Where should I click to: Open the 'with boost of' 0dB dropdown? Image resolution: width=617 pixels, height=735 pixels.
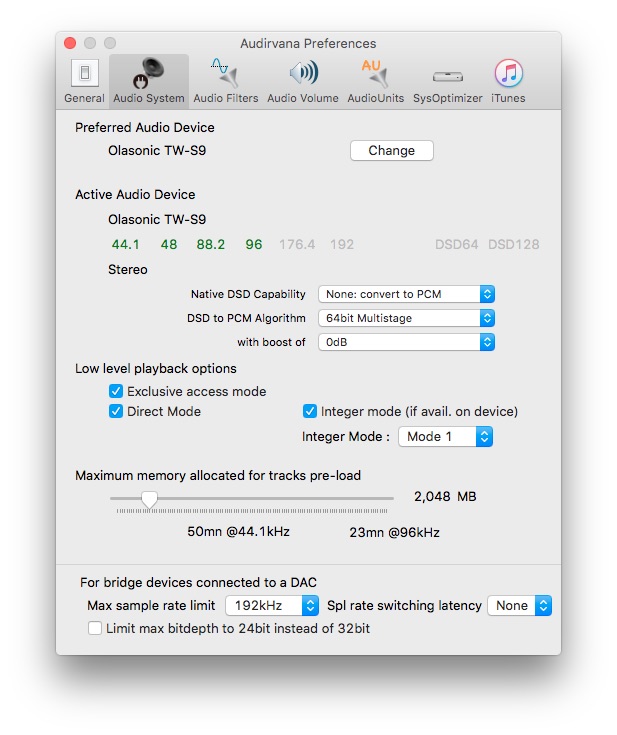click(406, 342)
